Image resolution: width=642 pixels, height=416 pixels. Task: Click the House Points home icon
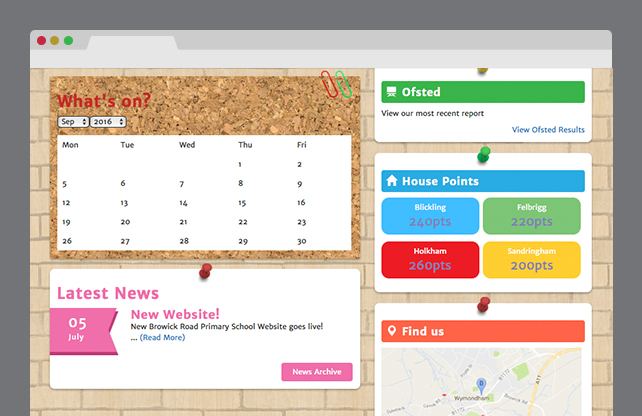[x=391, y=181]
